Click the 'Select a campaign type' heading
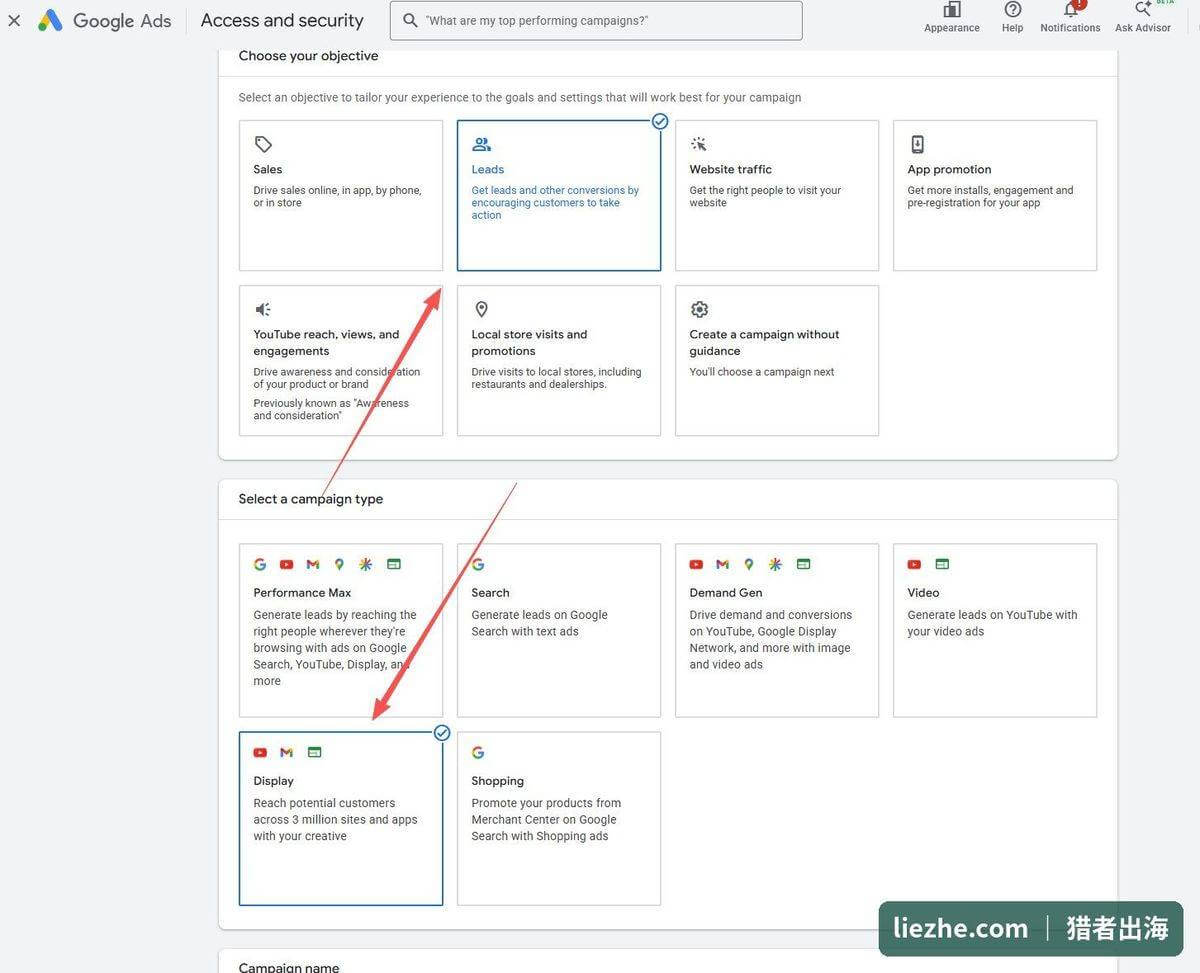The height and width of the screenshot is (973, 1200). [311, 499]
